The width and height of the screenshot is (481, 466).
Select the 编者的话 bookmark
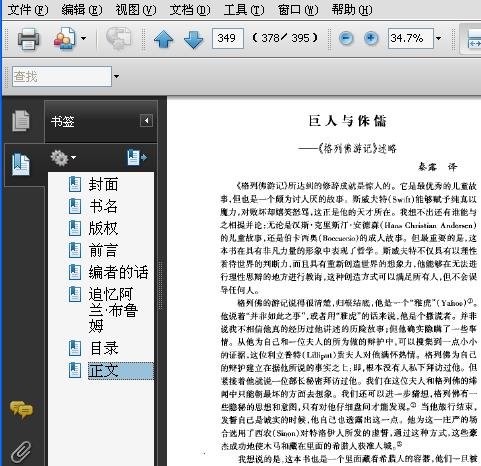(x=118, y=272)
